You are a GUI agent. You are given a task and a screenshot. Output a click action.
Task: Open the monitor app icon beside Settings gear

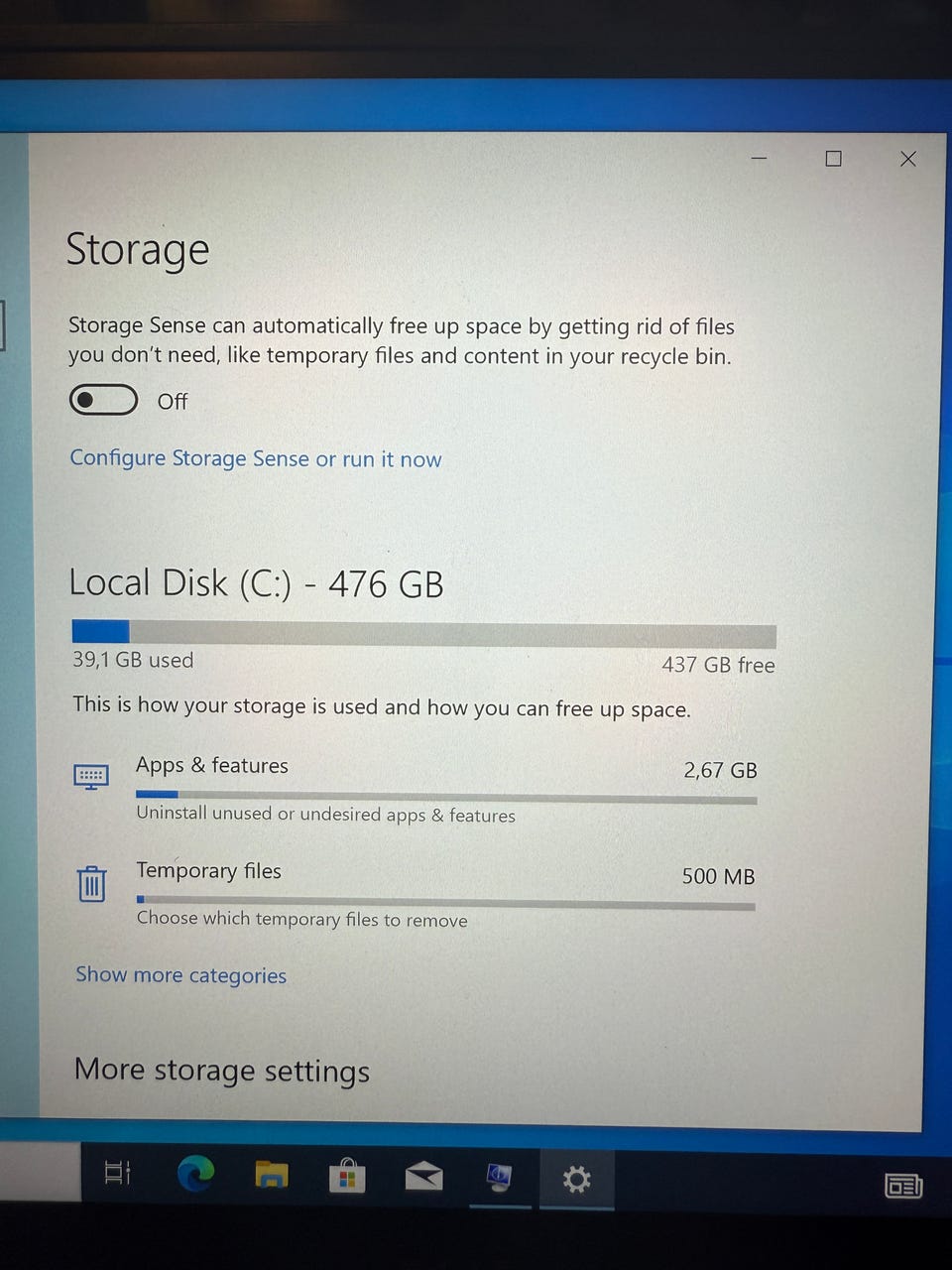[499, 1178]
